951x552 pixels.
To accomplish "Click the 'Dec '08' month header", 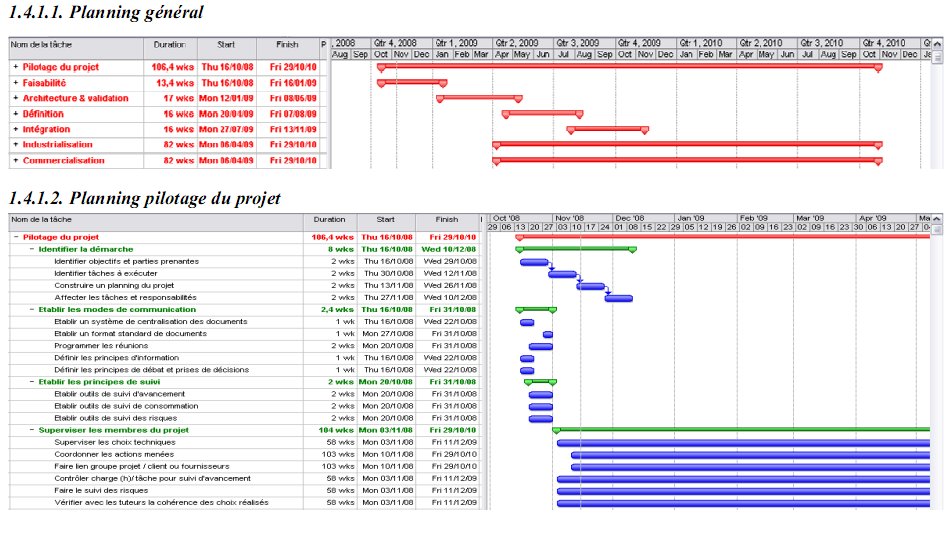I will click(x=630, y=217).
